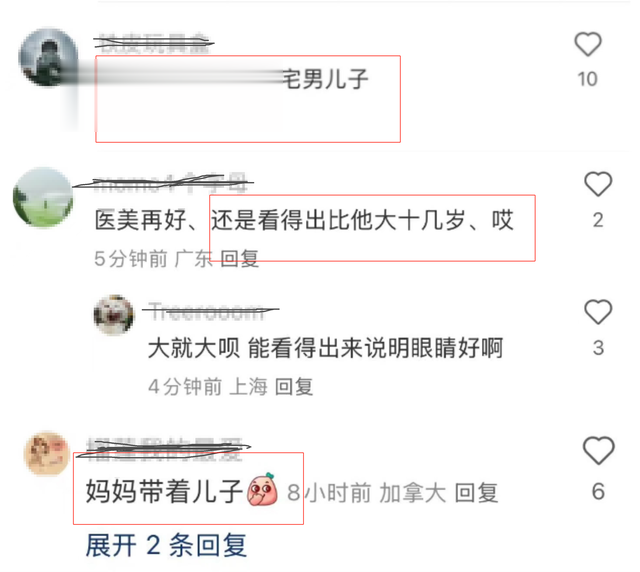Select the 妈妈带着儿子 comment text
The height and width of the screenshot is (572, 640).
[164, 491]
